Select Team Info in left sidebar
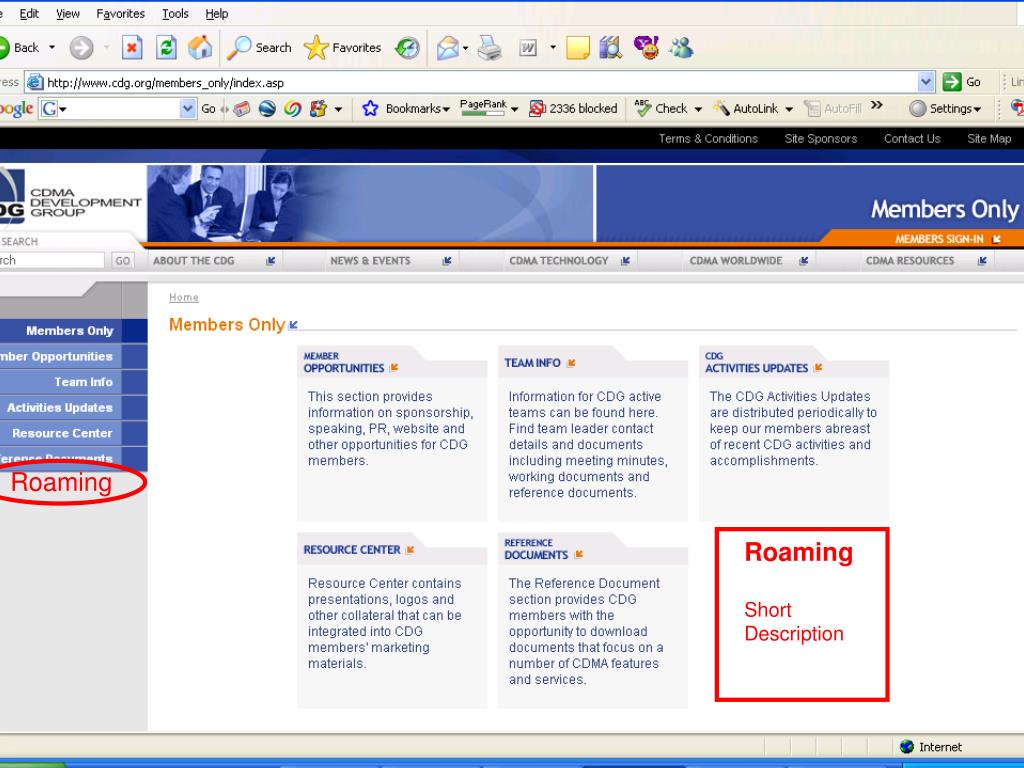This screenshot has width=1024, height=768. click(84, 382)
